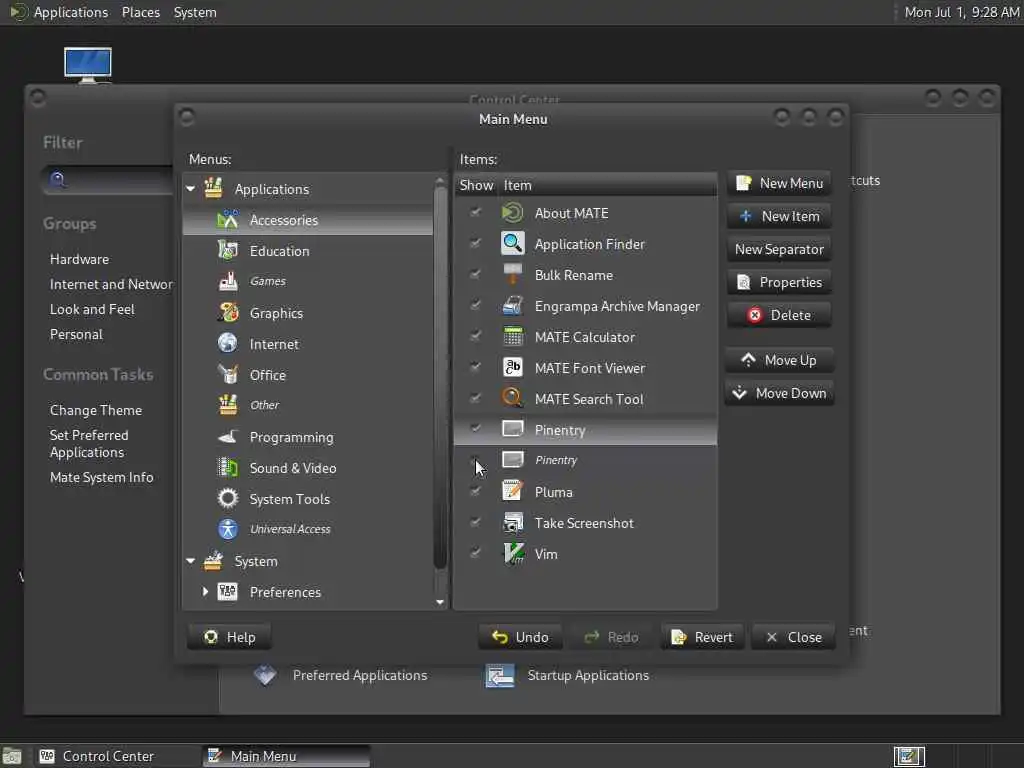Click the Graphics palette icon

(227, 313)
